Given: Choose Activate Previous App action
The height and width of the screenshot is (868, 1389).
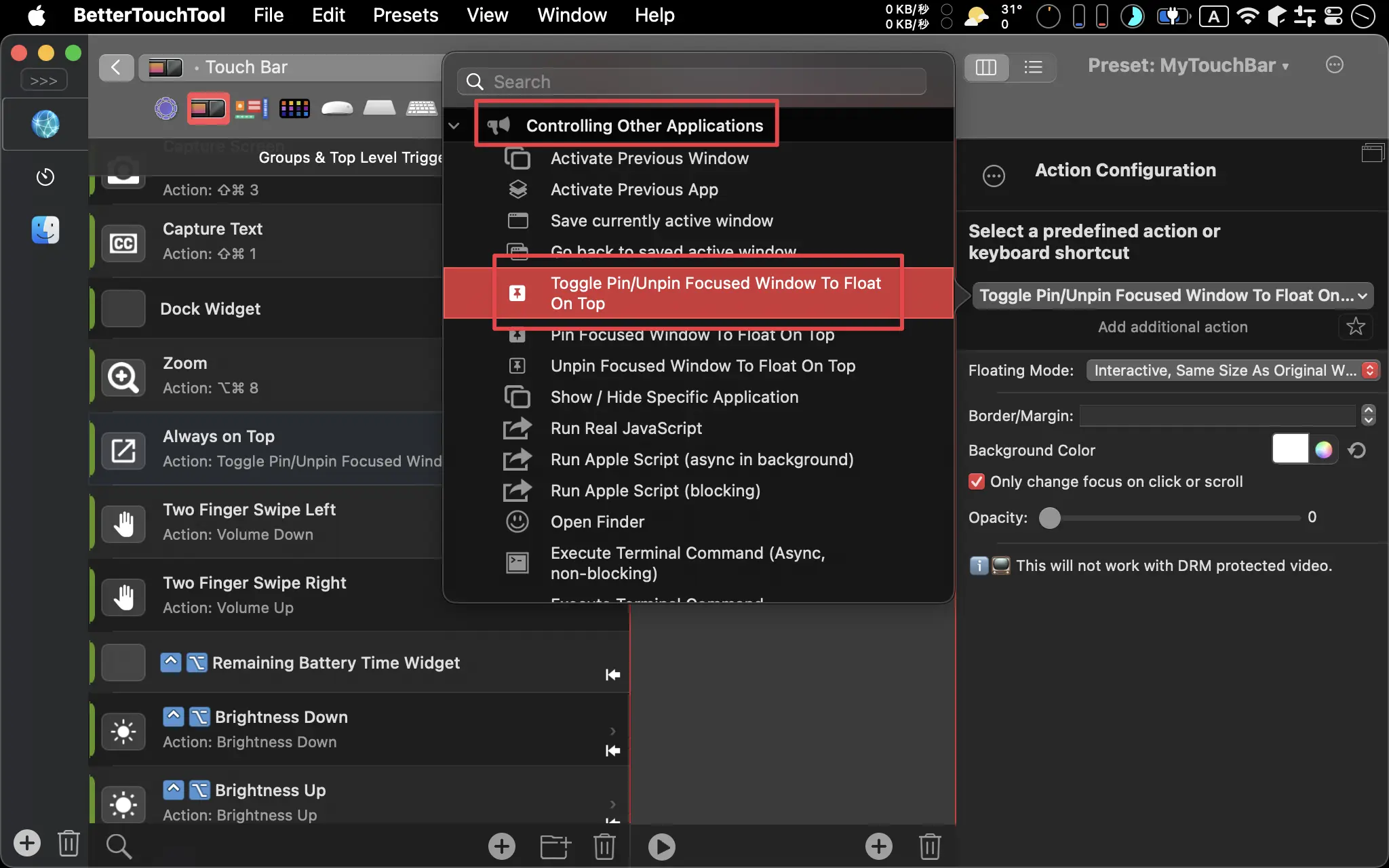Looking at the screenshot, I should point(699,189).
